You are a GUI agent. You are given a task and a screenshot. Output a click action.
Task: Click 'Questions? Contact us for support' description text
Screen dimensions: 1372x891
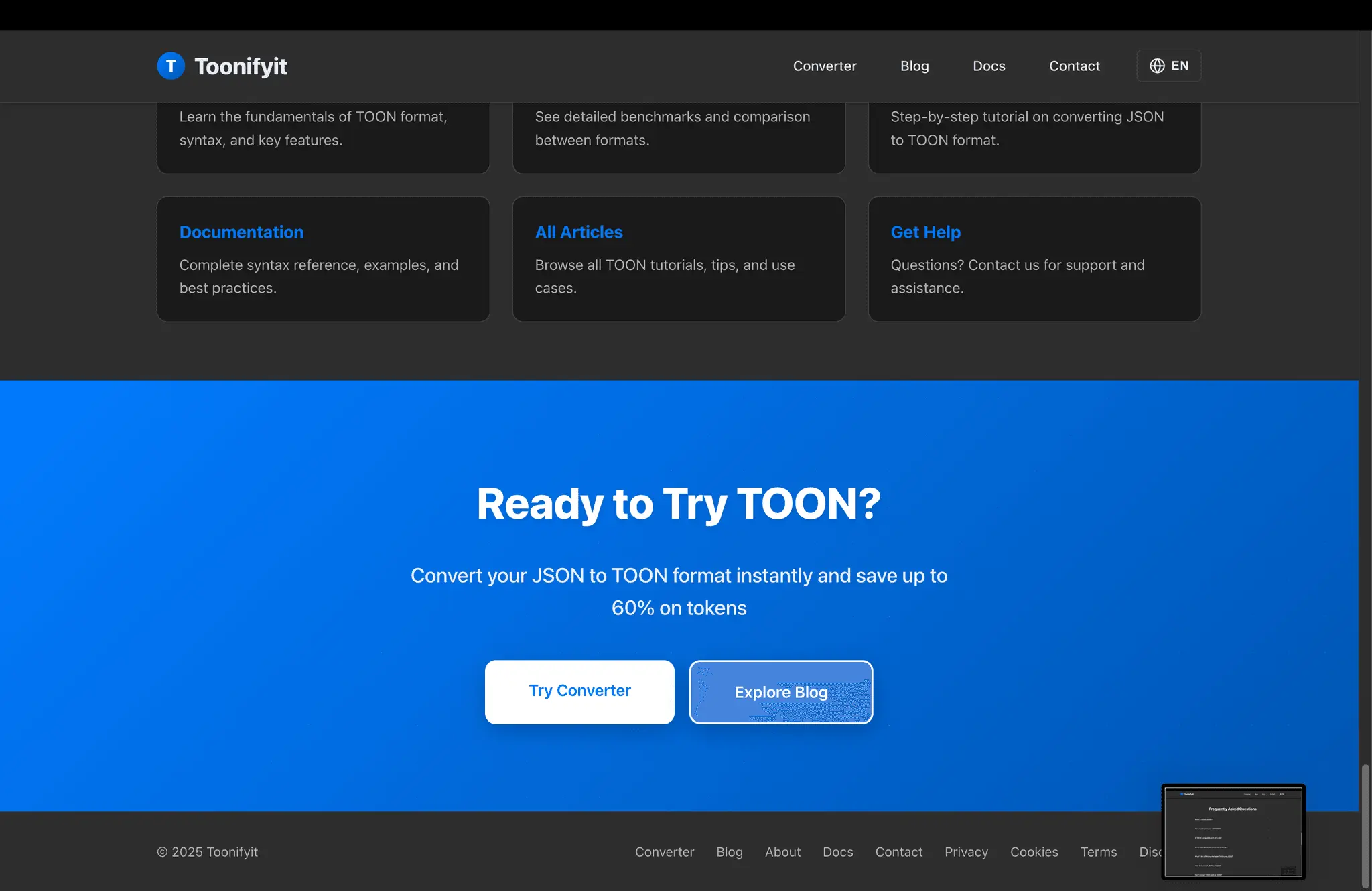click(x=1018, y=277)
